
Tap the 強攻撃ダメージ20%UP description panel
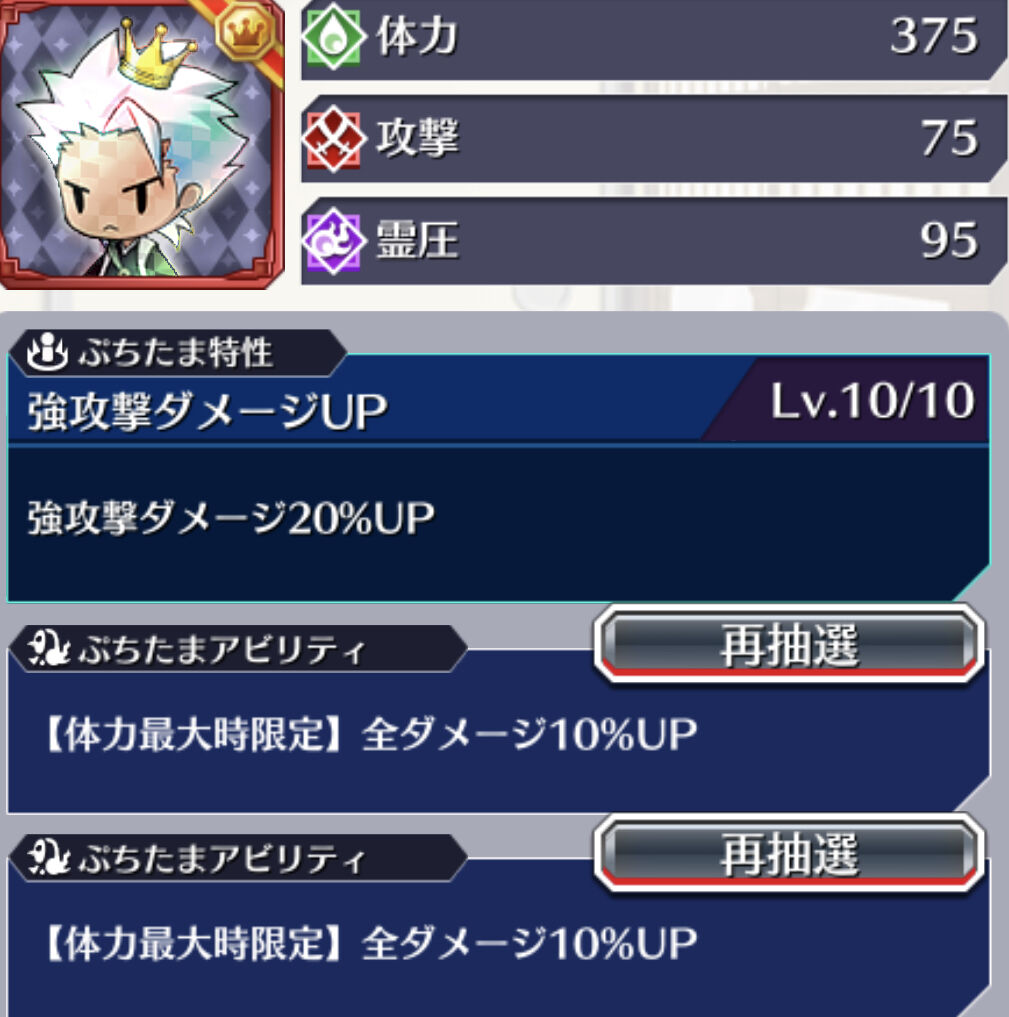coord(498,524)
